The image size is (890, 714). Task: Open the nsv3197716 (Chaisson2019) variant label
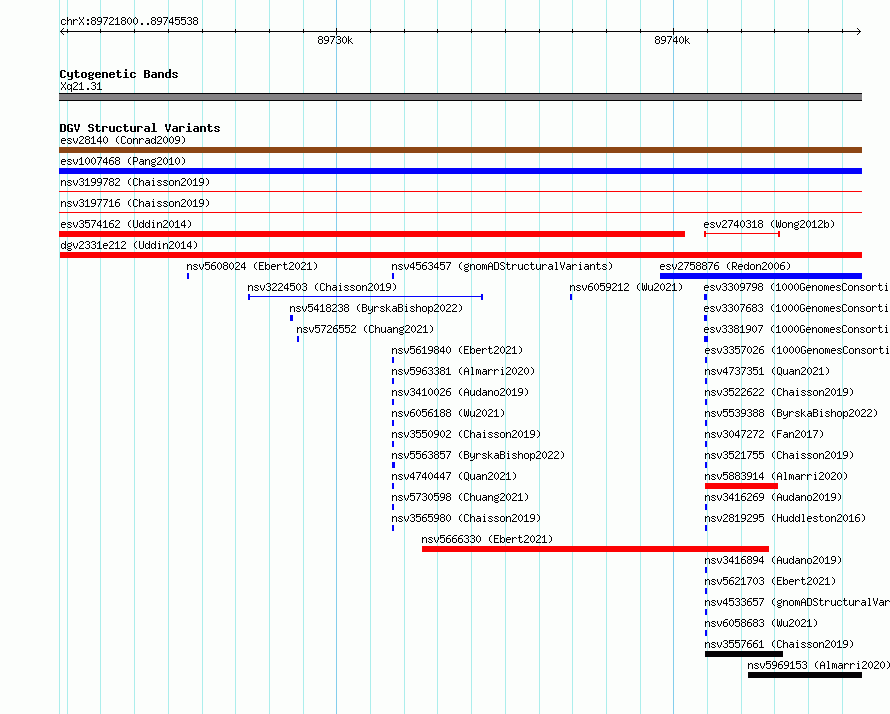135,203
